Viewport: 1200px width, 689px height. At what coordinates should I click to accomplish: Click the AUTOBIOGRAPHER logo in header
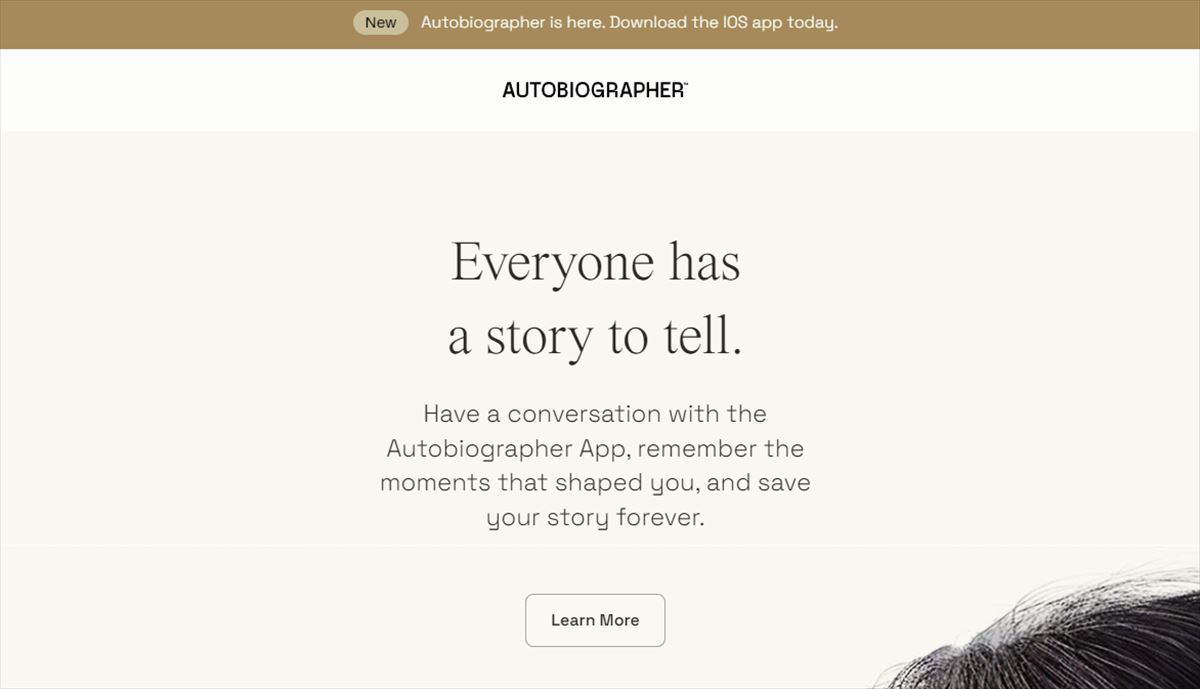point(594,90)
